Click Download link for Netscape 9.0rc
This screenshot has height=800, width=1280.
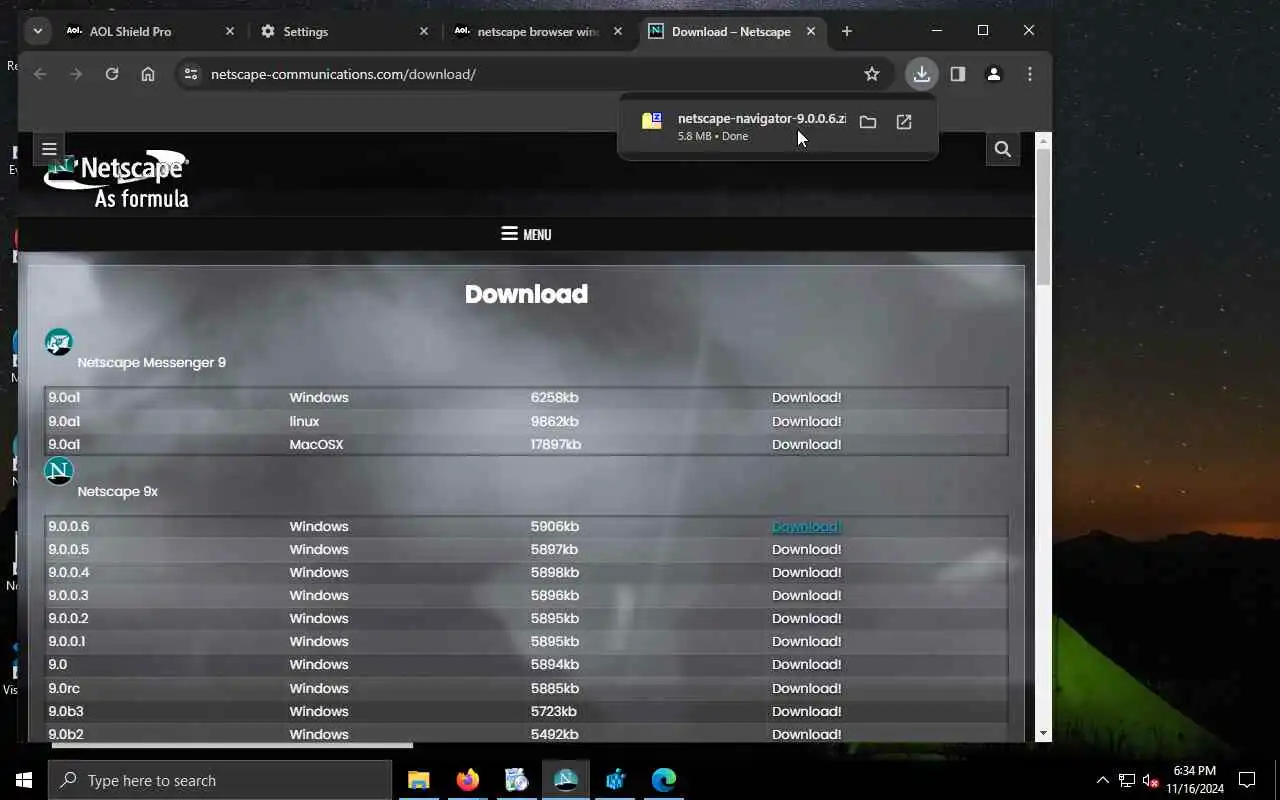tap(806, 688)
